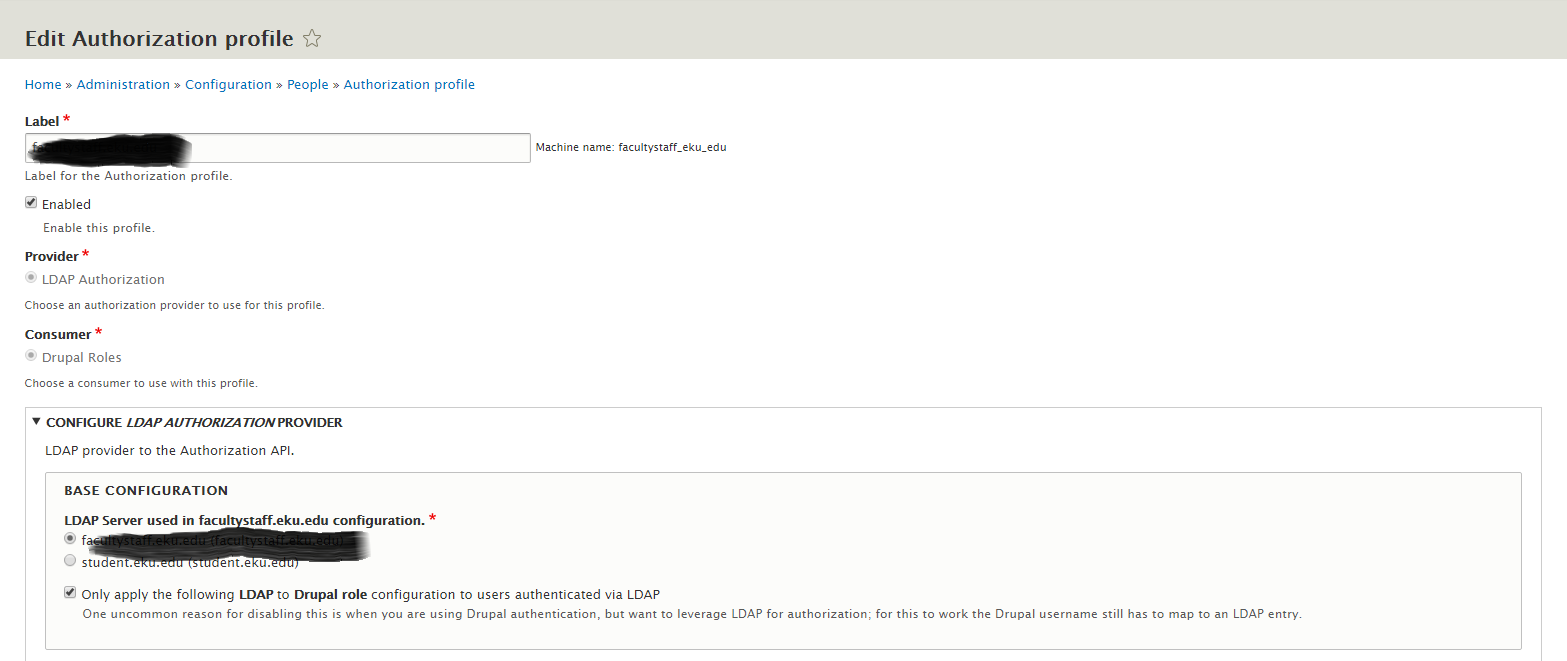
Task: Click 'Choose an authorization provider' help text
Action: tap(174, 305)
